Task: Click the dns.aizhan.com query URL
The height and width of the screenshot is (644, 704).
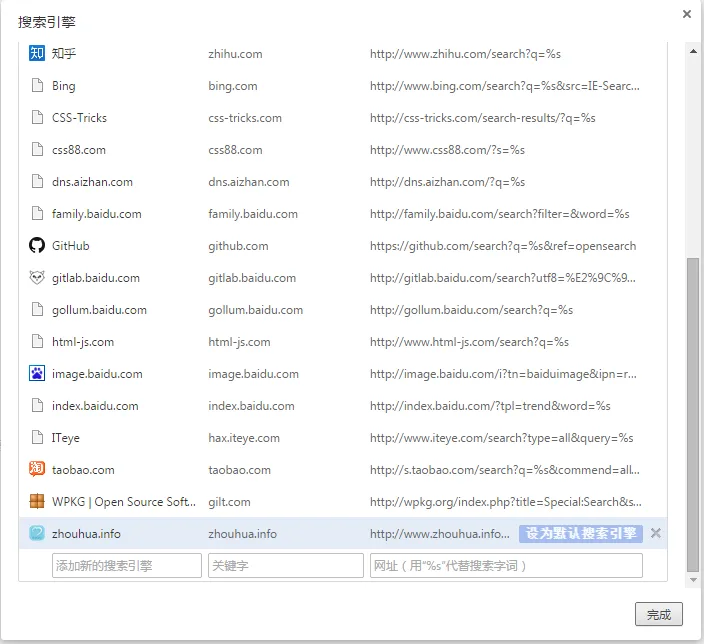Action: [x=448, y=182]
